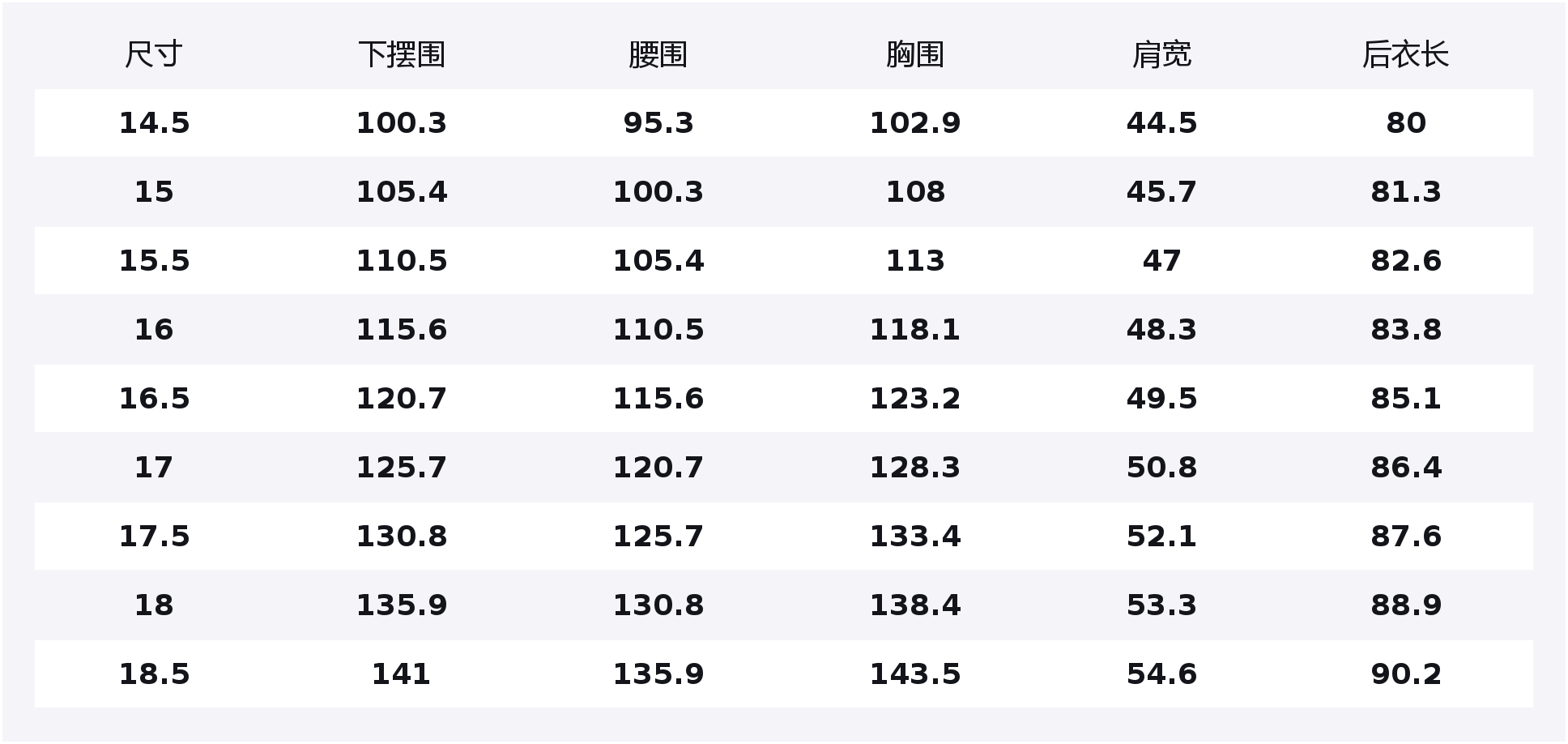Screen dimensions: 1568x744
Task: Select the 腰围 column header
Action: pyautogui.click(x=658, y=54)
